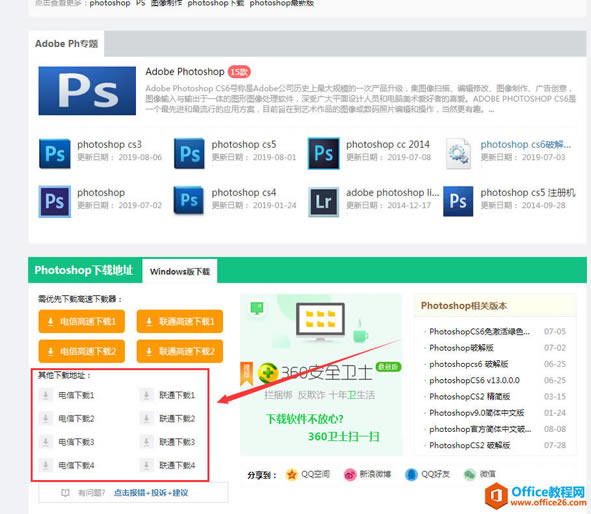Click the photoshop cs6 crack file icon

pyautogui.click(x=458, y=153)
